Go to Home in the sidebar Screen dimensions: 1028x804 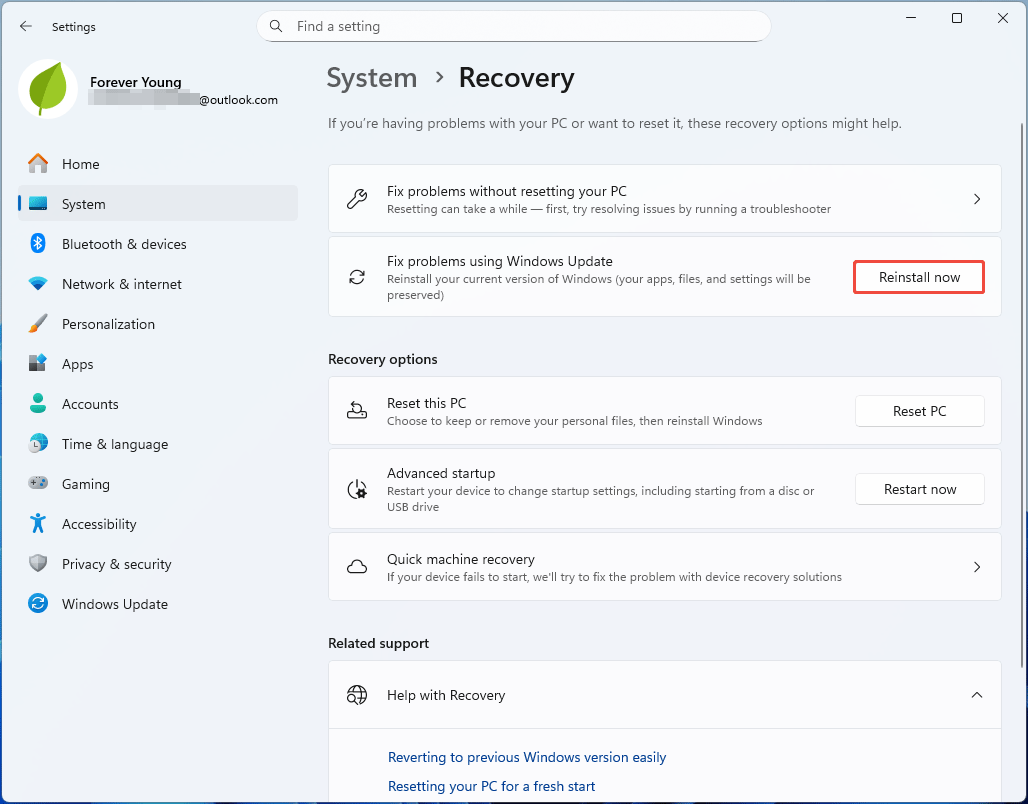tap(80, 164)
